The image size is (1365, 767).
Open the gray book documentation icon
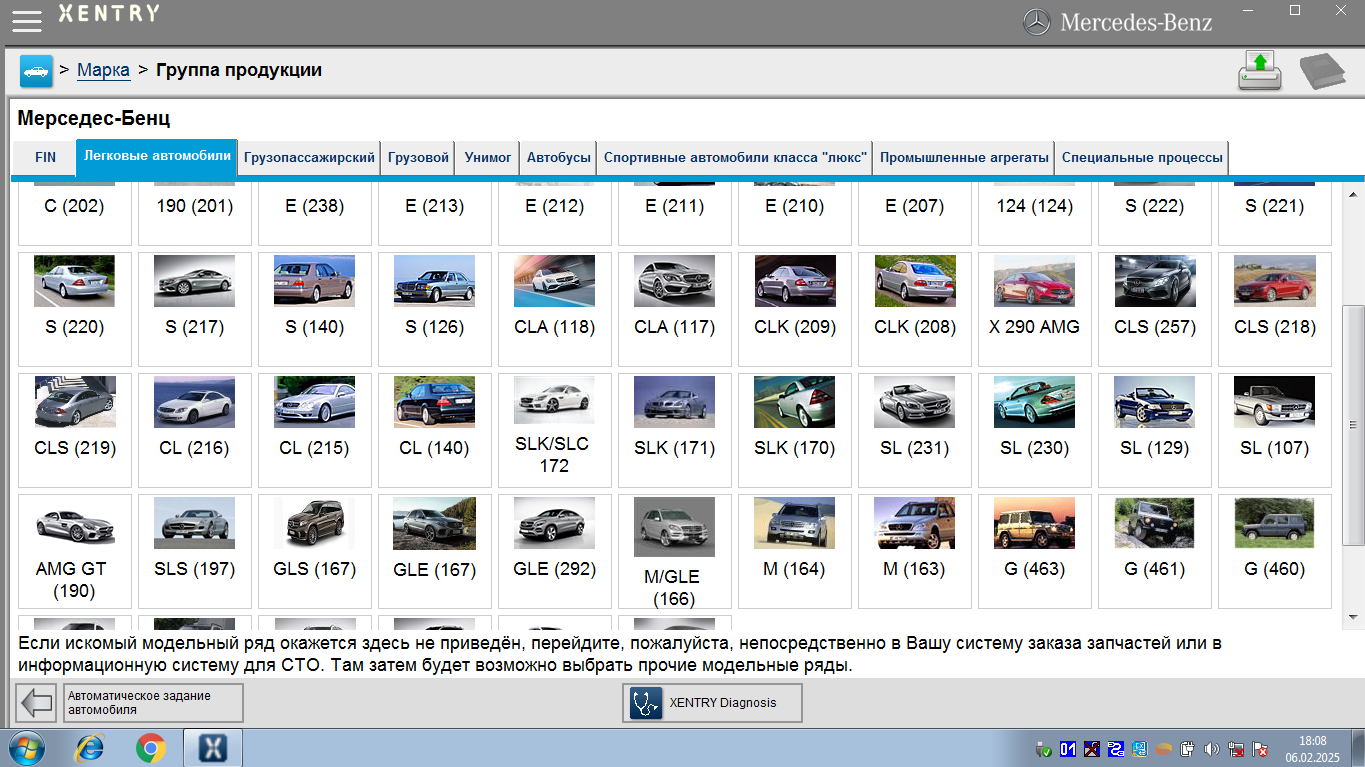pos(1322,71)
